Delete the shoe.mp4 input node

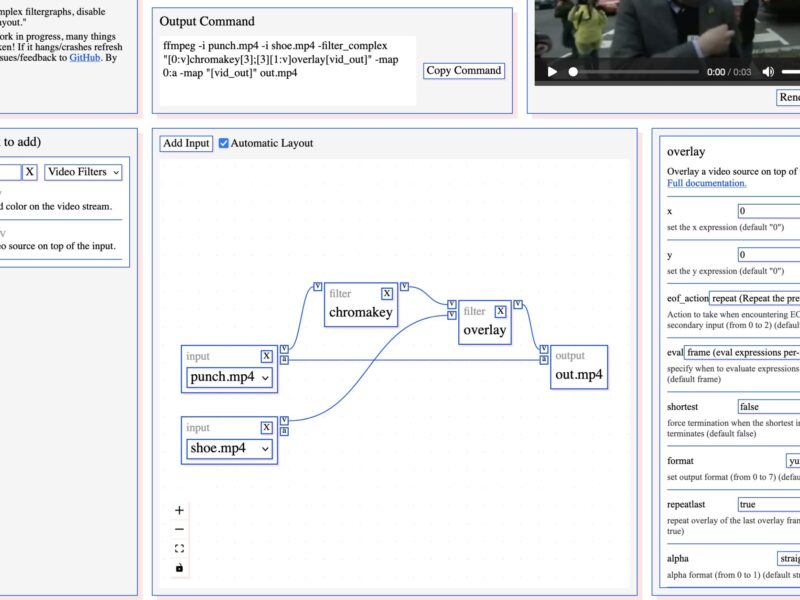(267, 428)
